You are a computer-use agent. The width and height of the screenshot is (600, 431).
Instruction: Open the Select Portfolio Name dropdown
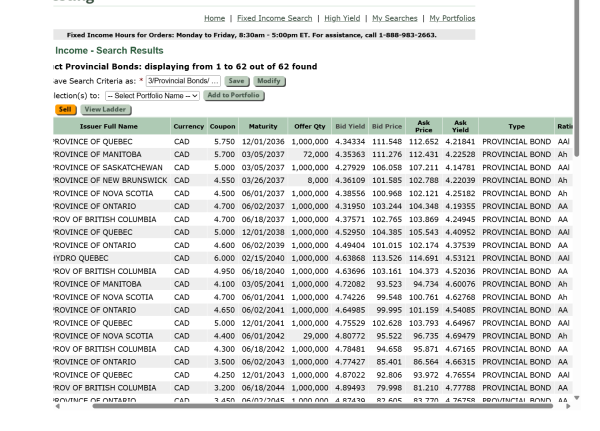152,96
